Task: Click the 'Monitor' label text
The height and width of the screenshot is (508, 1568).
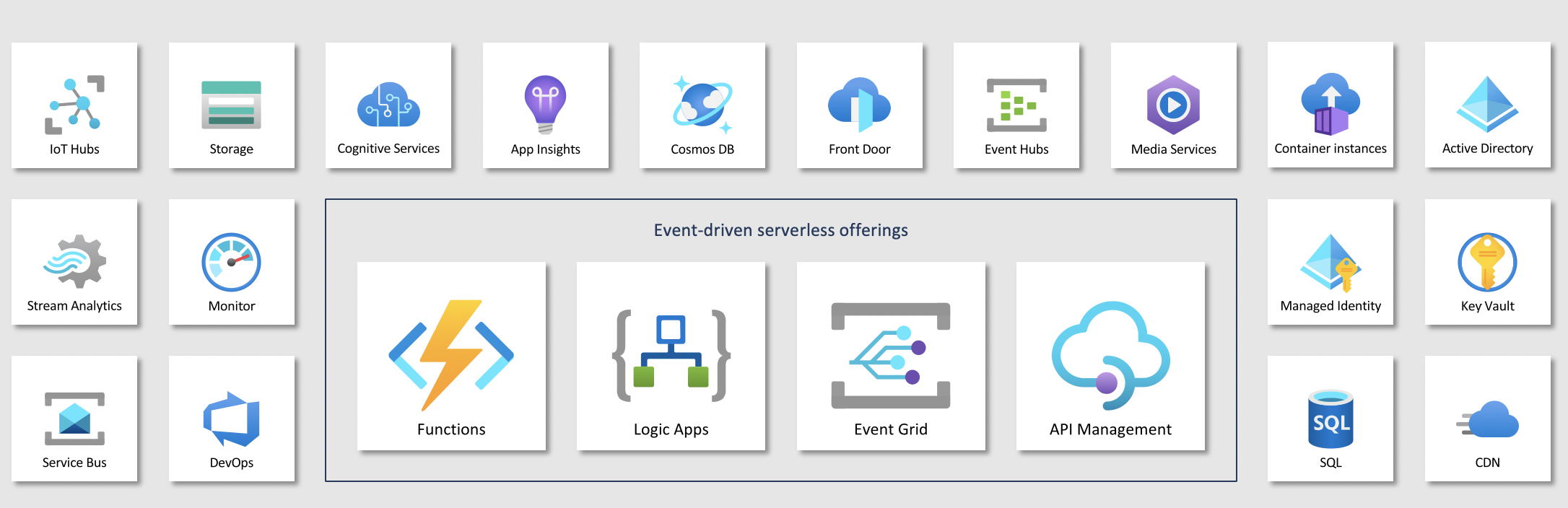Action: (x=231, y=306)
